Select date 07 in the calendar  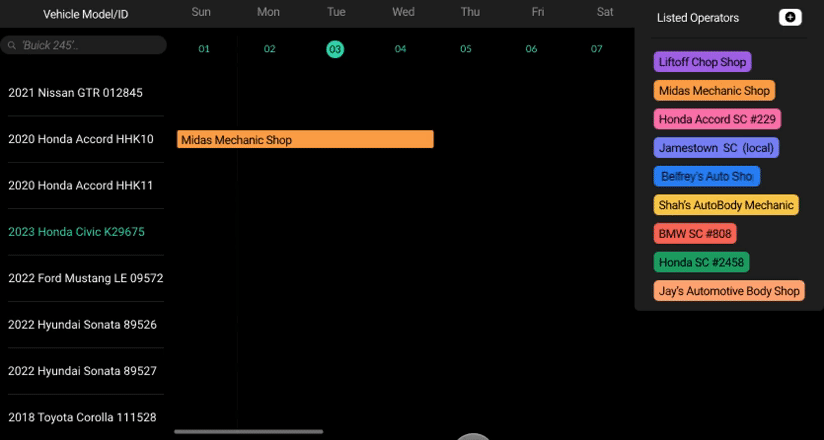596,49
